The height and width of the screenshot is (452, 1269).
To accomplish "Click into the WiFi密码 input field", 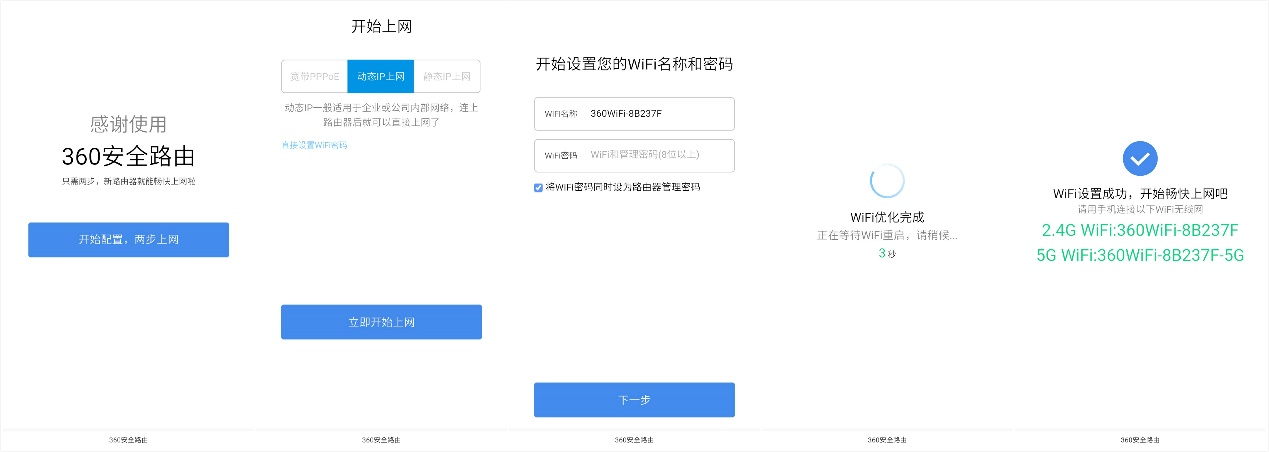I will click(660, 156).
